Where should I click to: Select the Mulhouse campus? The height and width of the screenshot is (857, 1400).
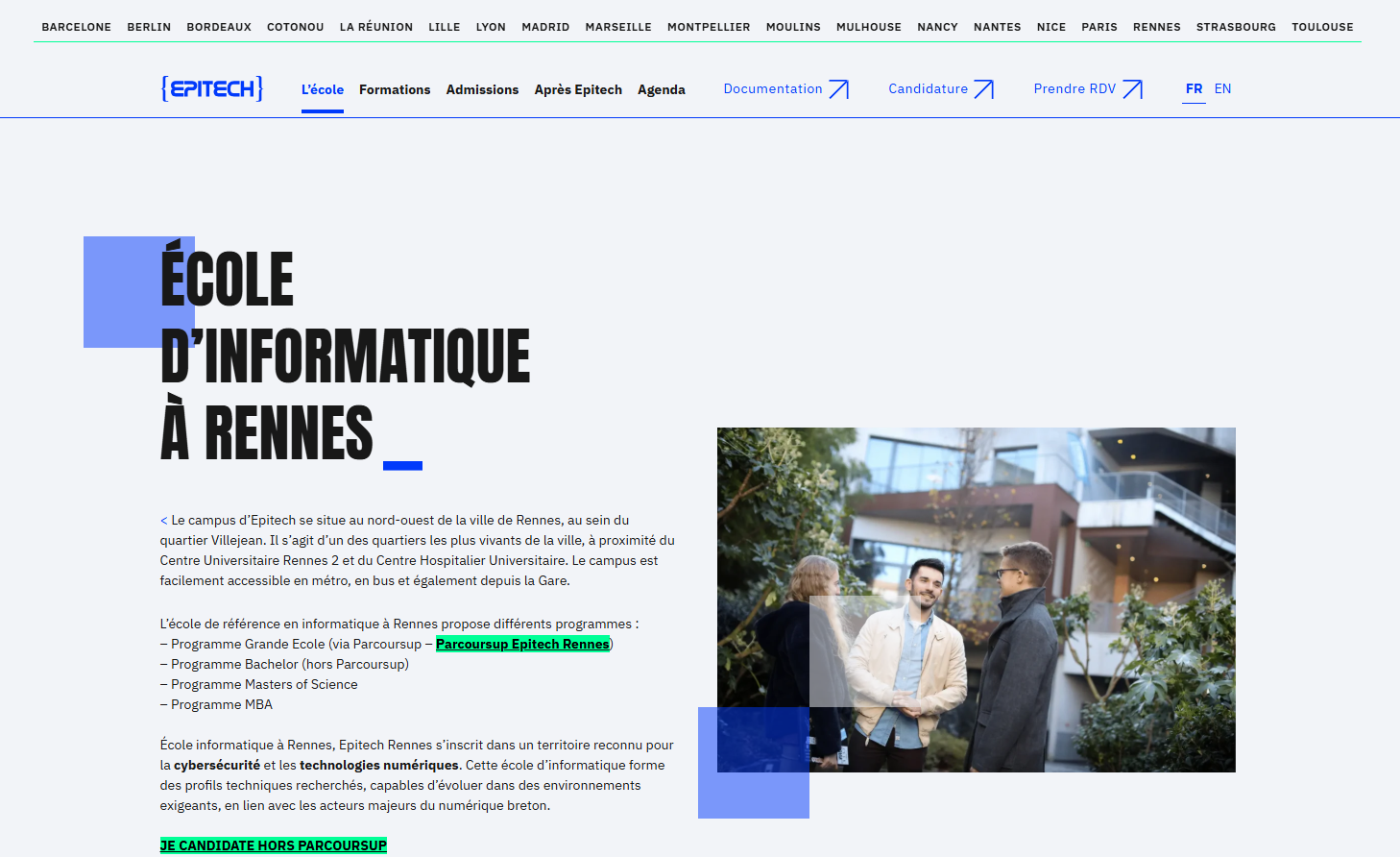click(869, 27)
